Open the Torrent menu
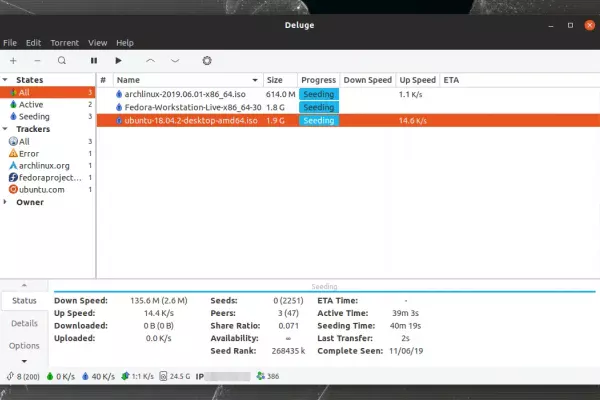This screenshot has width=600, height=400. point(65,43)
